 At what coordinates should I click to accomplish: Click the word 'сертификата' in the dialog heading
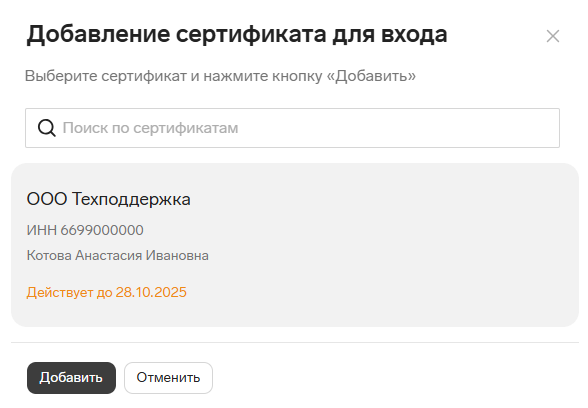(251, 34)
